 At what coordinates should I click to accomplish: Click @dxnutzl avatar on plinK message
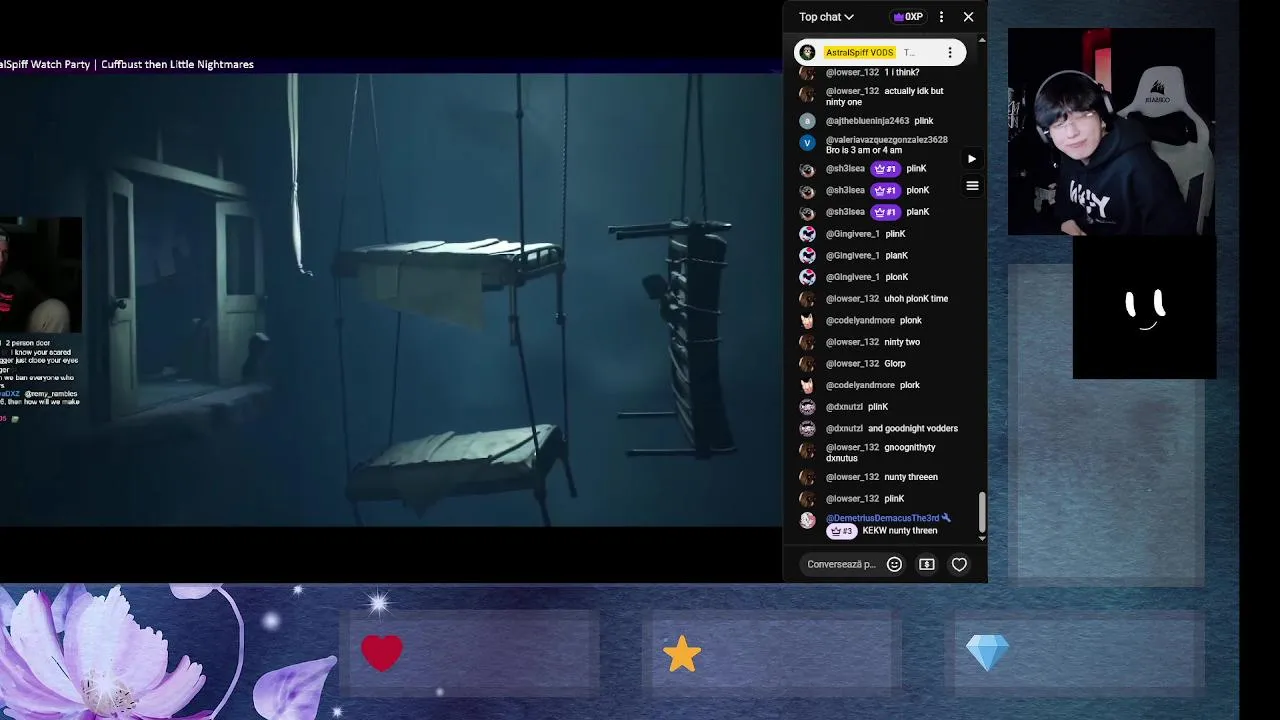pyautogui.click(x=807, y=407)
